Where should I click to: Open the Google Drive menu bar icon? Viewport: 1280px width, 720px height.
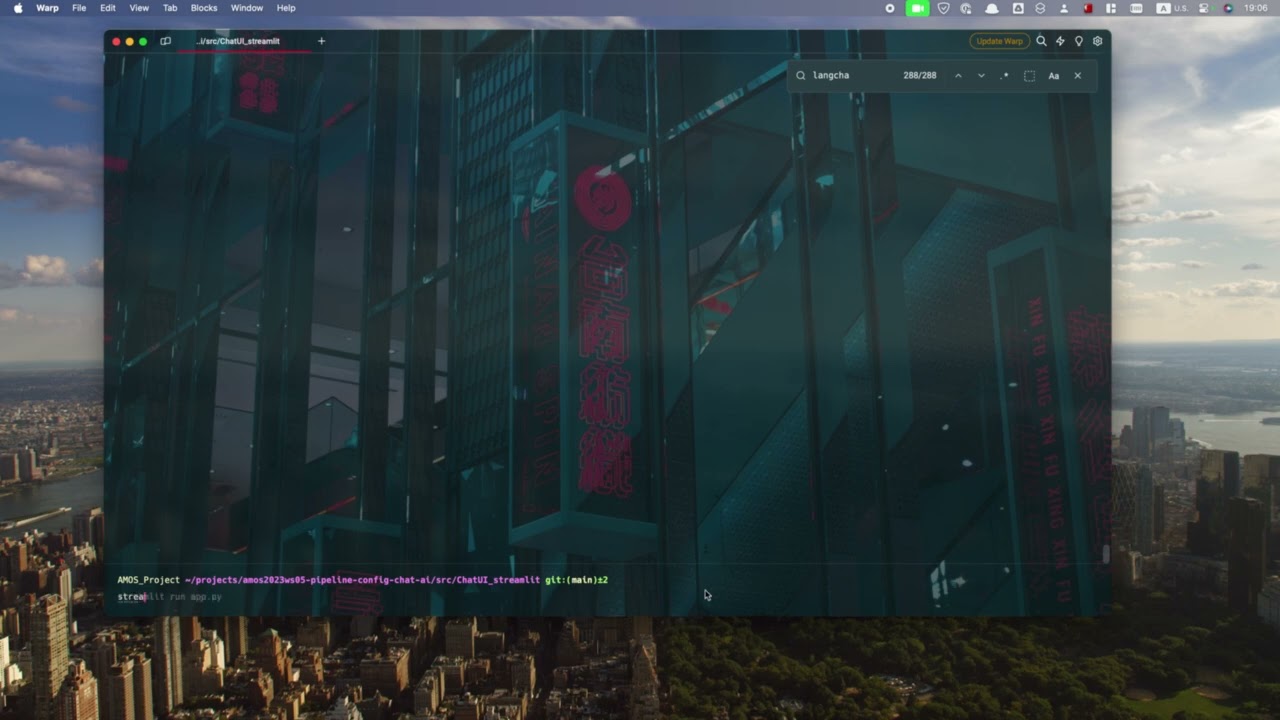point(1017,8)
